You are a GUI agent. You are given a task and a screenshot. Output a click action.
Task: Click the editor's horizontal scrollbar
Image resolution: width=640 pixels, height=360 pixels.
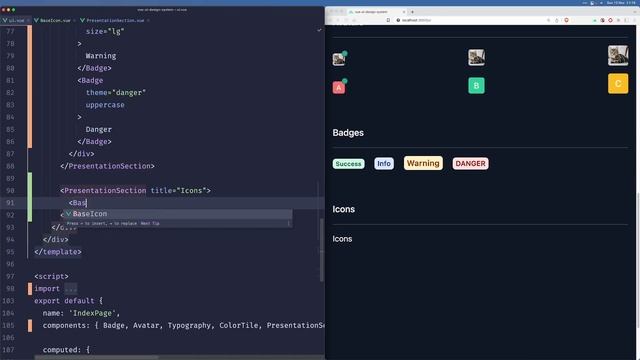pyautogui.click(x=96, y=358)
